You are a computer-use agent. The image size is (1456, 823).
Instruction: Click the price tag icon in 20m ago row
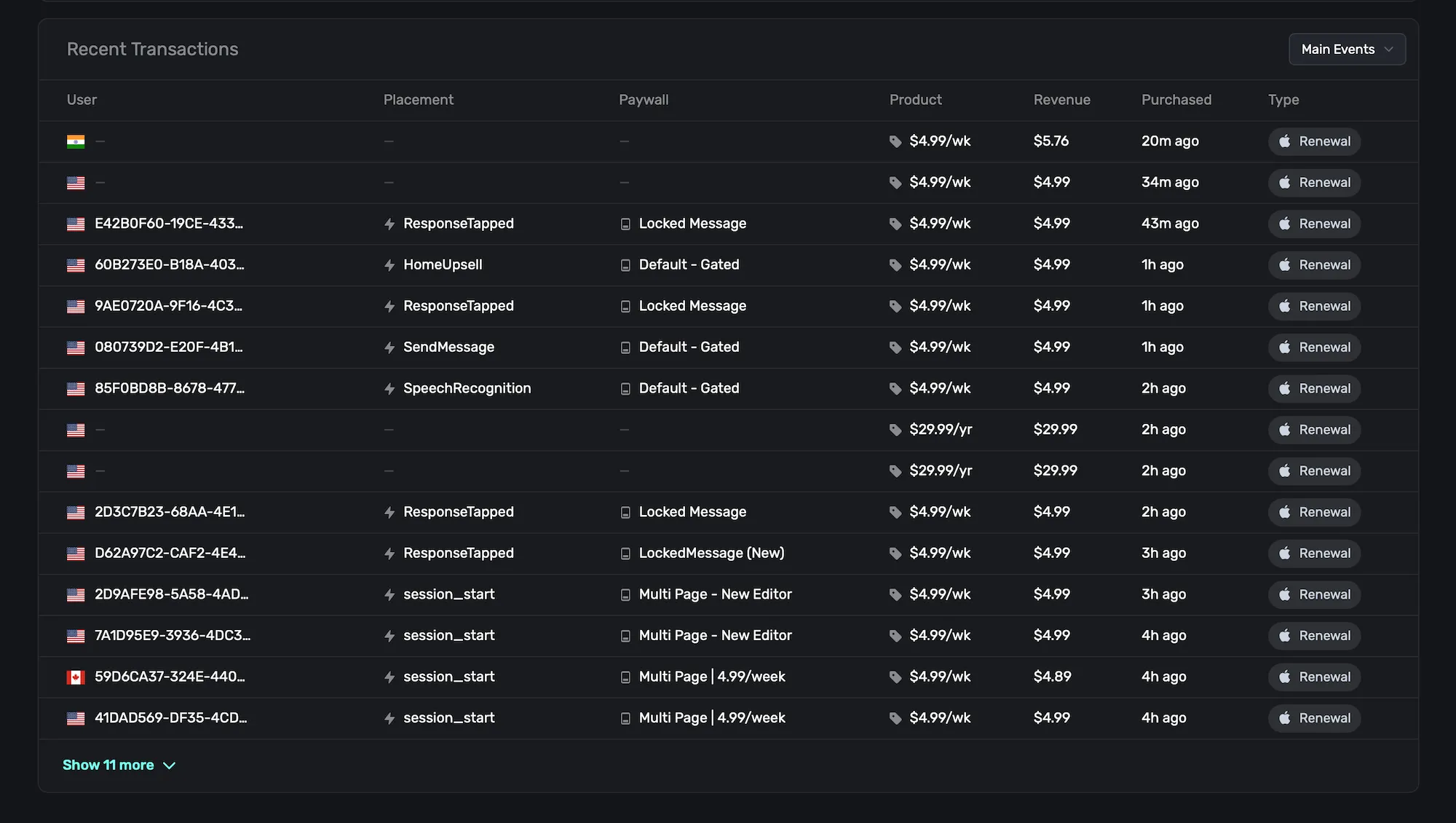(x=895, y=141)
